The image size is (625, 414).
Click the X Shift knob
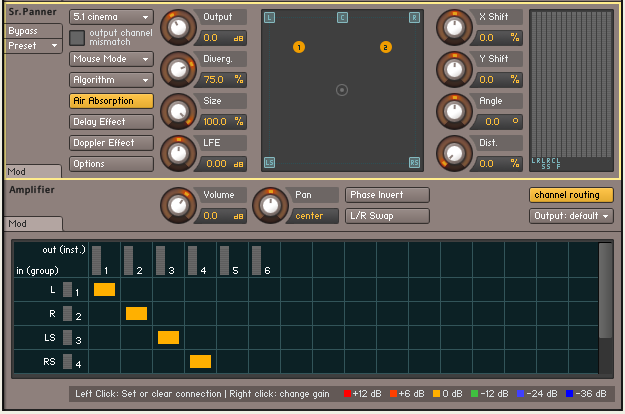(454, 27)
